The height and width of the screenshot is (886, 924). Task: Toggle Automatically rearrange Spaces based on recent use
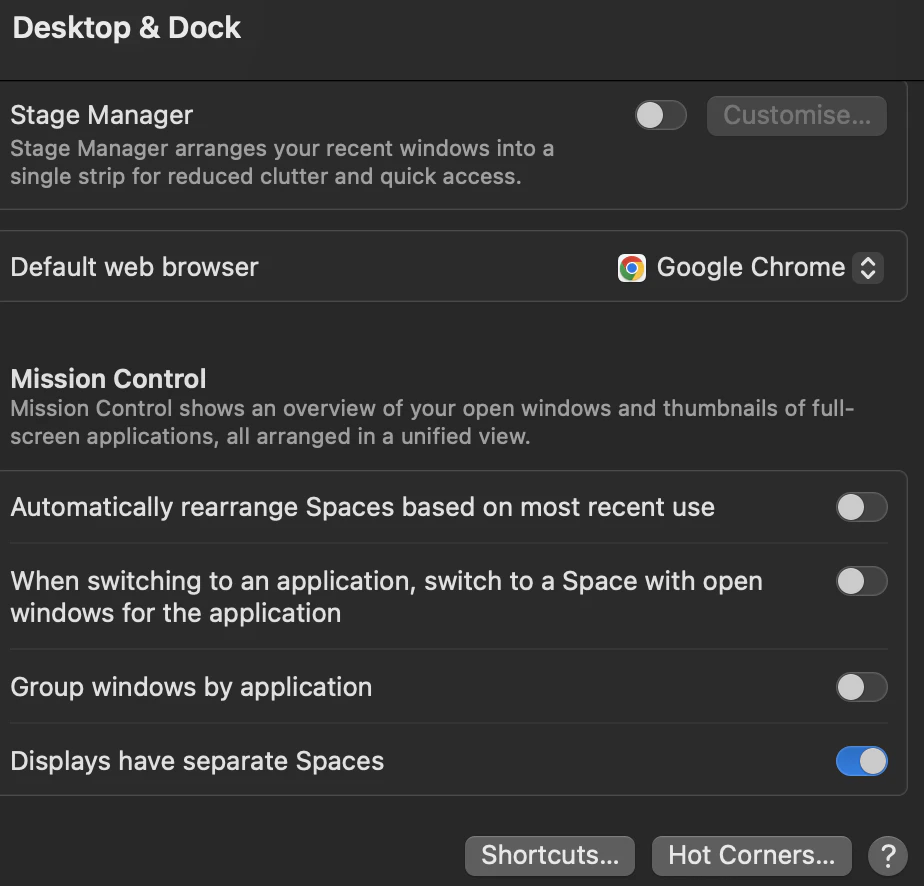pyautogui.click(x=862, y=507)
